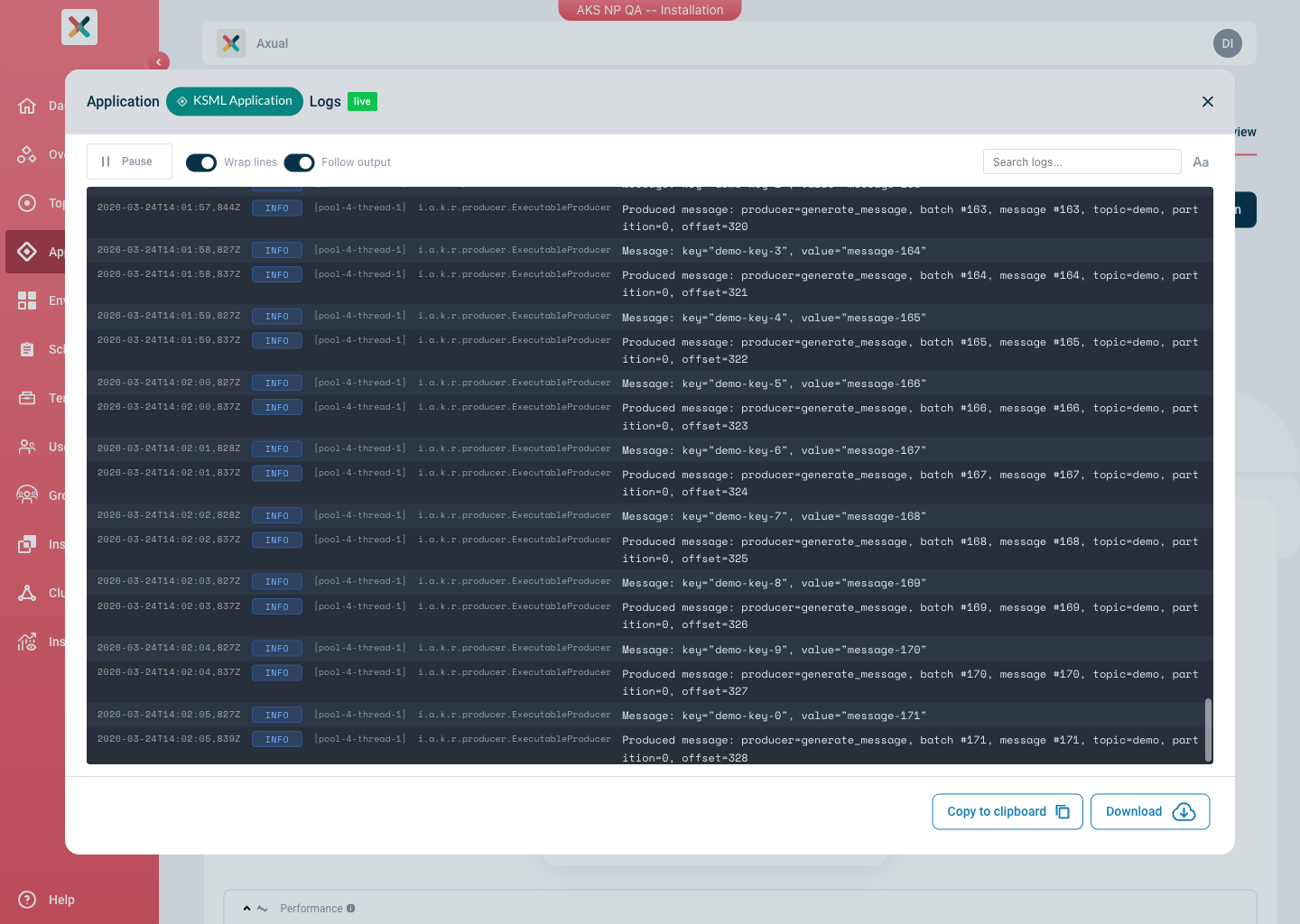The height and width of the screenshot is (924, 1300).
Task: Select the Schemas clipboard icon
Action: coord(27,349)
